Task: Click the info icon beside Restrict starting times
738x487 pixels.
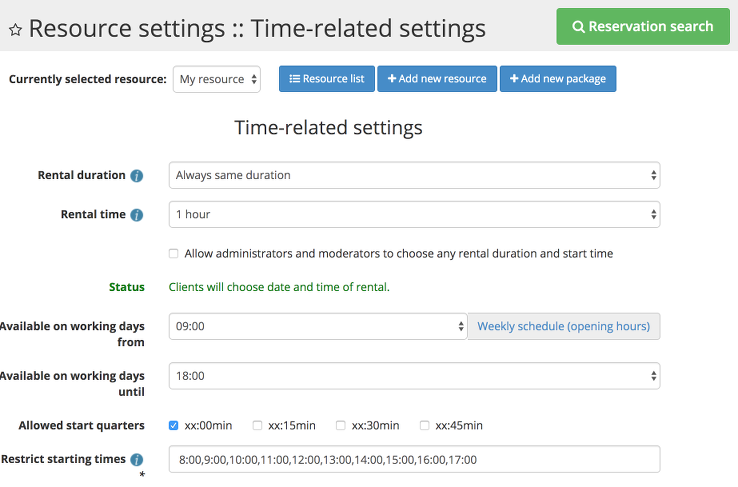Action: [x=137, y=460]
